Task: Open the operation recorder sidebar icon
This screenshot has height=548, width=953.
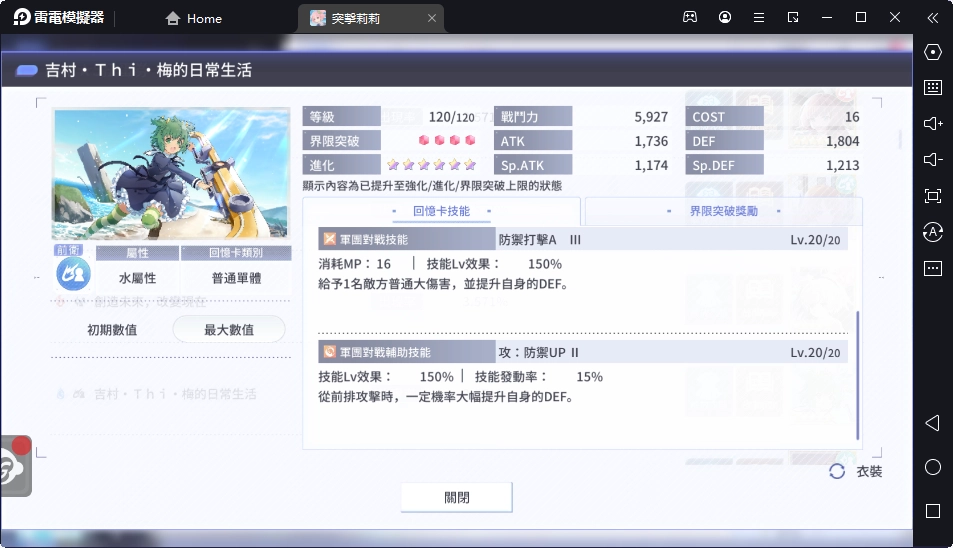Action: coord(932,231)
